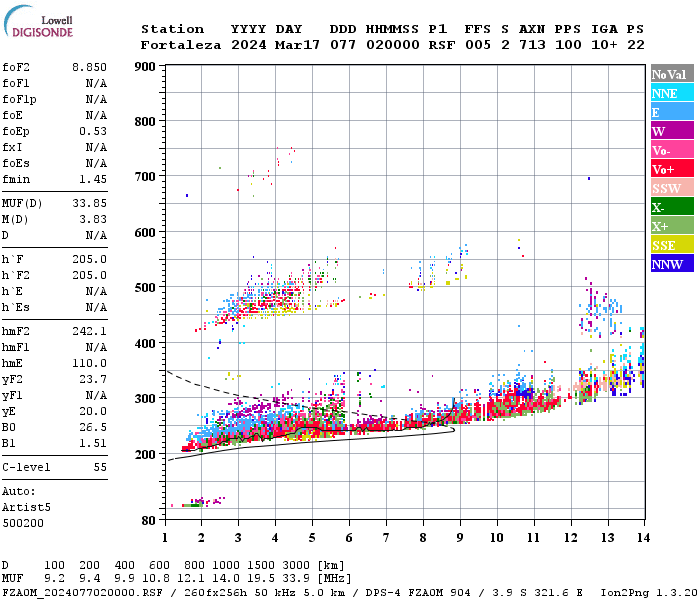Click the 14 label on frequency axis
Viewport: 700px width, 600px height.
coord(643,538)
